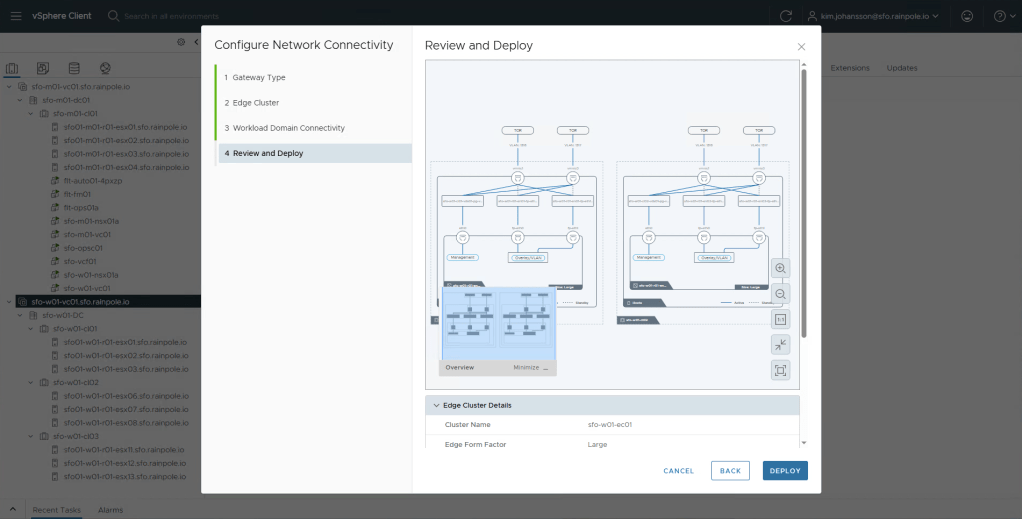This screenshot has width=1022, height=519.
Task: Click the Overview minimap thumbnail
Action: pos(498,323)
